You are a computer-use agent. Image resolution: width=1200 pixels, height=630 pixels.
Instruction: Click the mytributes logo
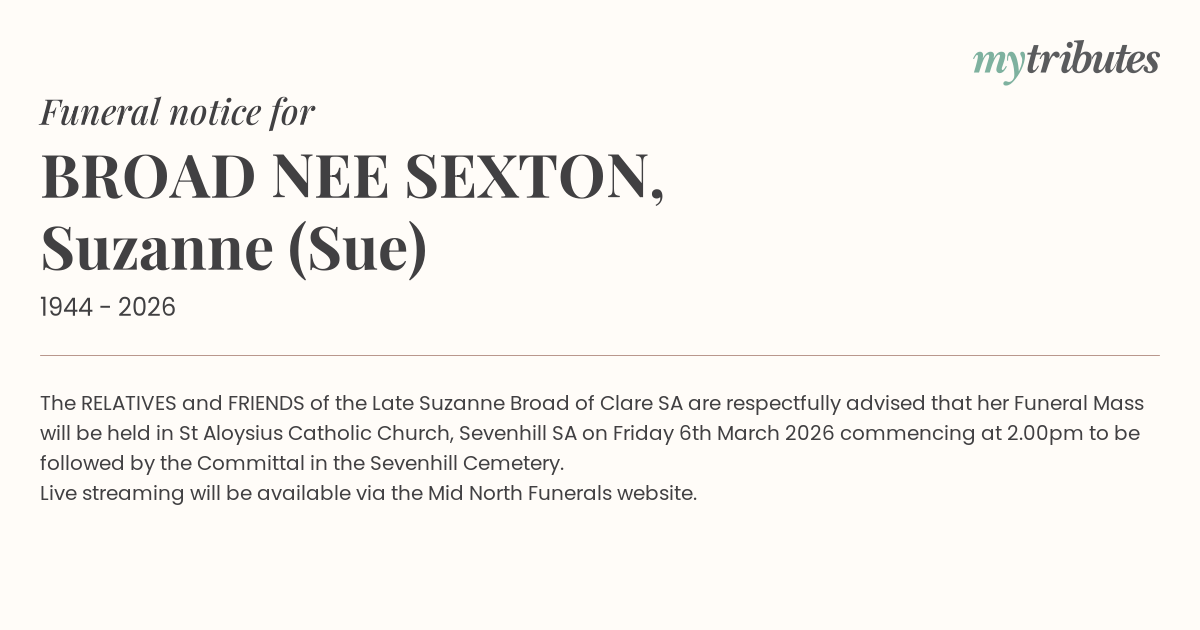(x=1065, y=61)
